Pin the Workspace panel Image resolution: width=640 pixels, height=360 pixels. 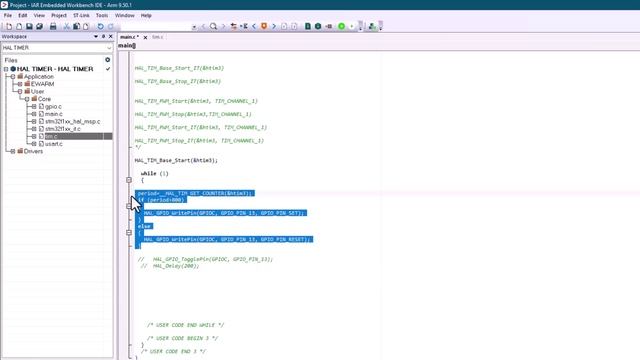103,37
